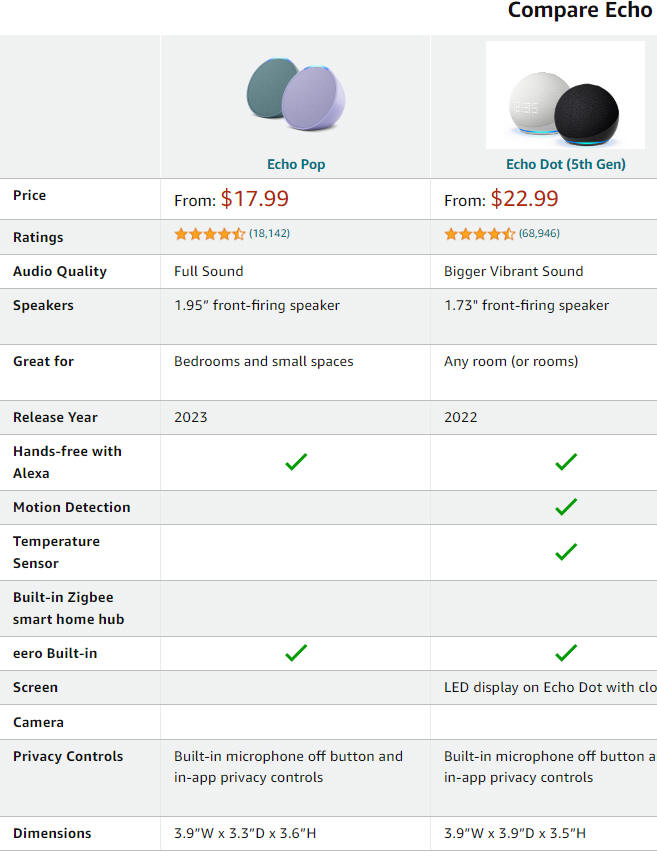Screen dimensions: 657x861
Task: Click Echo Dot's eero Built-in checkmark
Action: pyautogui.click(x=566, y=653)
